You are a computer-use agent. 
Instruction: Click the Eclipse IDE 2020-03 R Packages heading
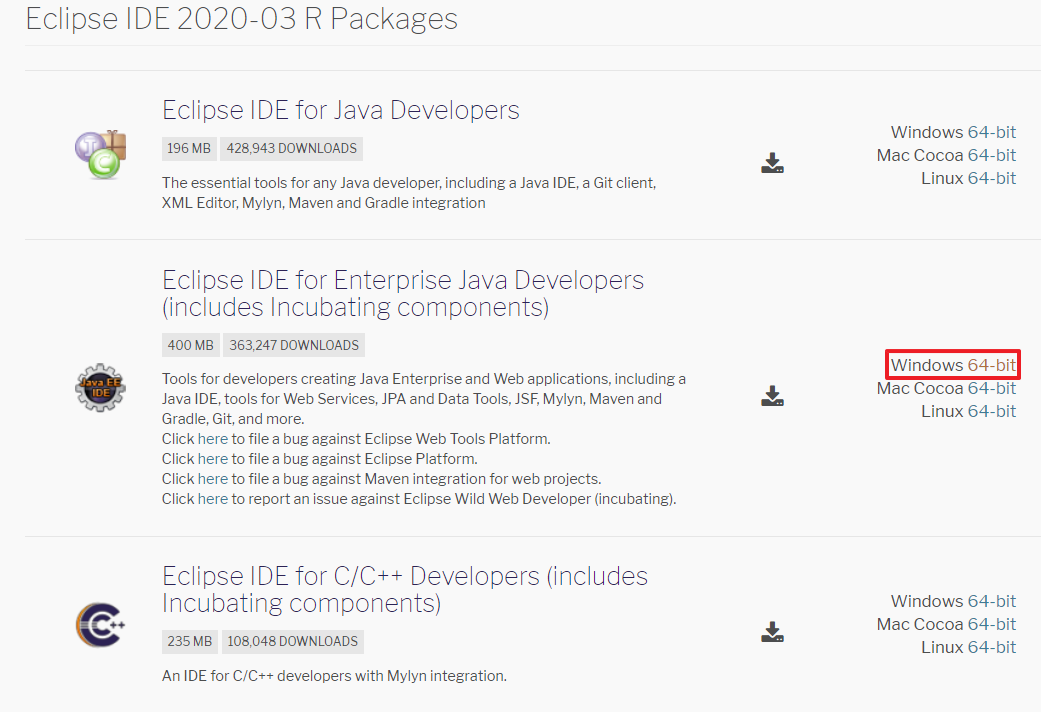click(242, 19)
